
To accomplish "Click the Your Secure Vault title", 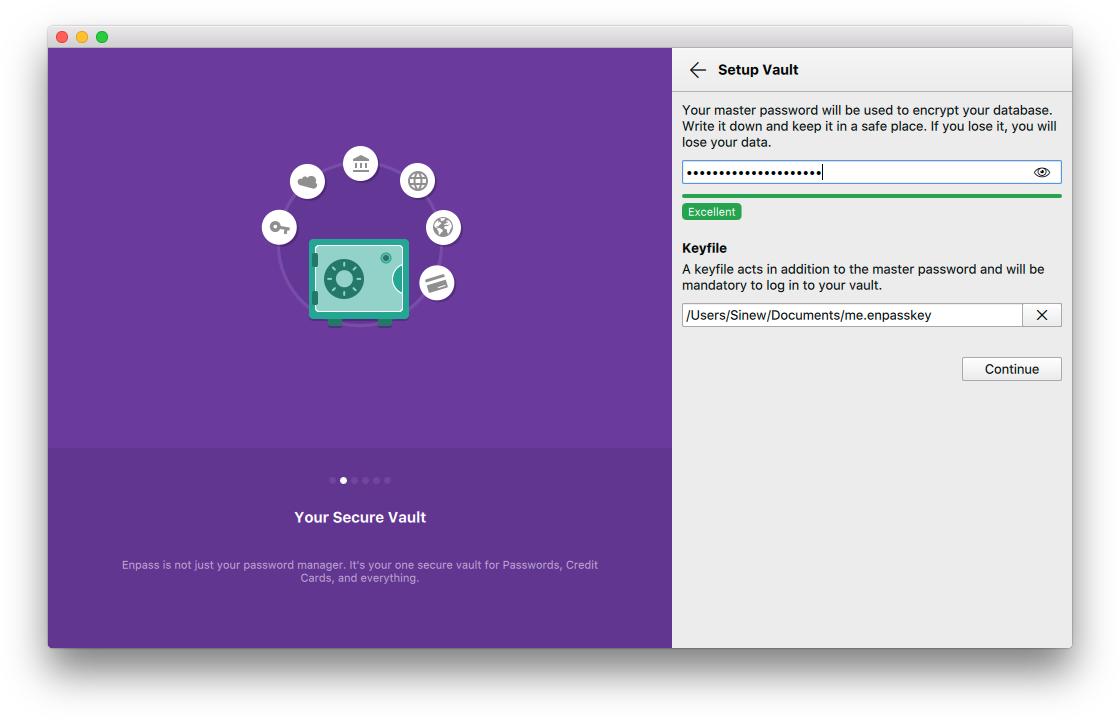I will pos(360,518).
